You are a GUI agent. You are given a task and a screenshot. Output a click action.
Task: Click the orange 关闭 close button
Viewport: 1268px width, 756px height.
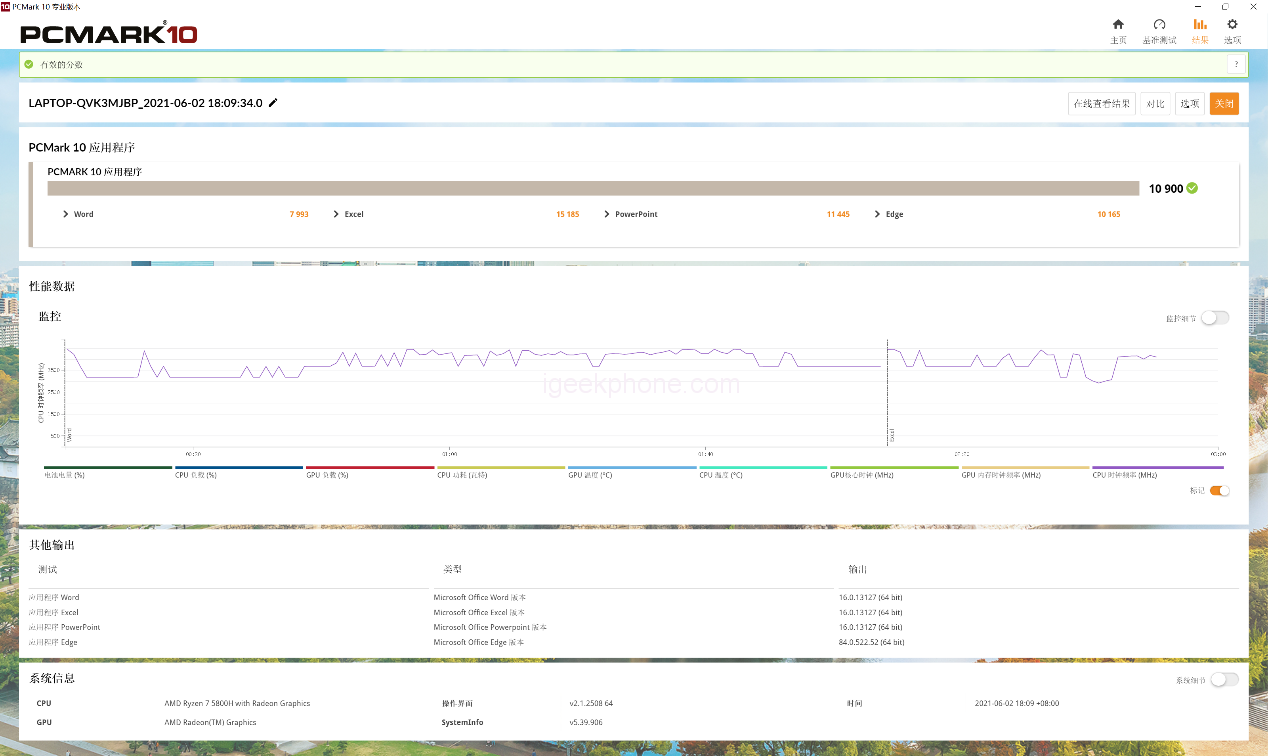(1224, 104)
